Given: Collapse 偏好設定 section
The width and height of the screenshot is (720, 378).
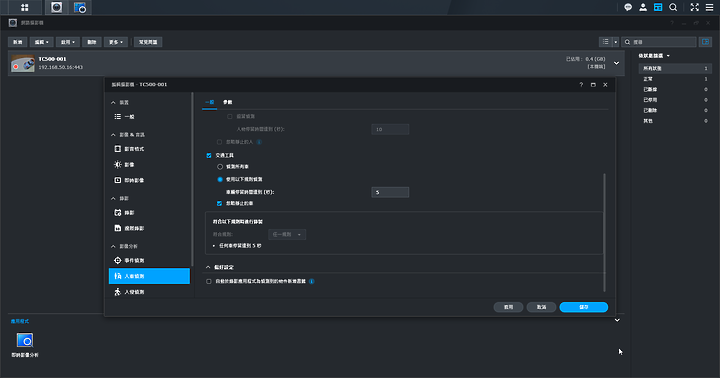Looking at the screenshot, I should (208, 267).
